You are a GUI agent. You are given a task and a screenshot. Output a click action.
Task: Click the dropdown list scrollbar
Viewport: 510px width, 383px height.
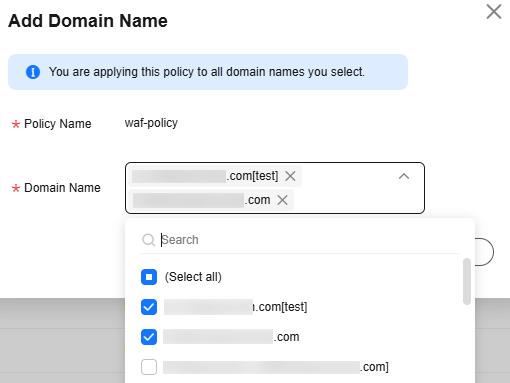pos(467,282)
